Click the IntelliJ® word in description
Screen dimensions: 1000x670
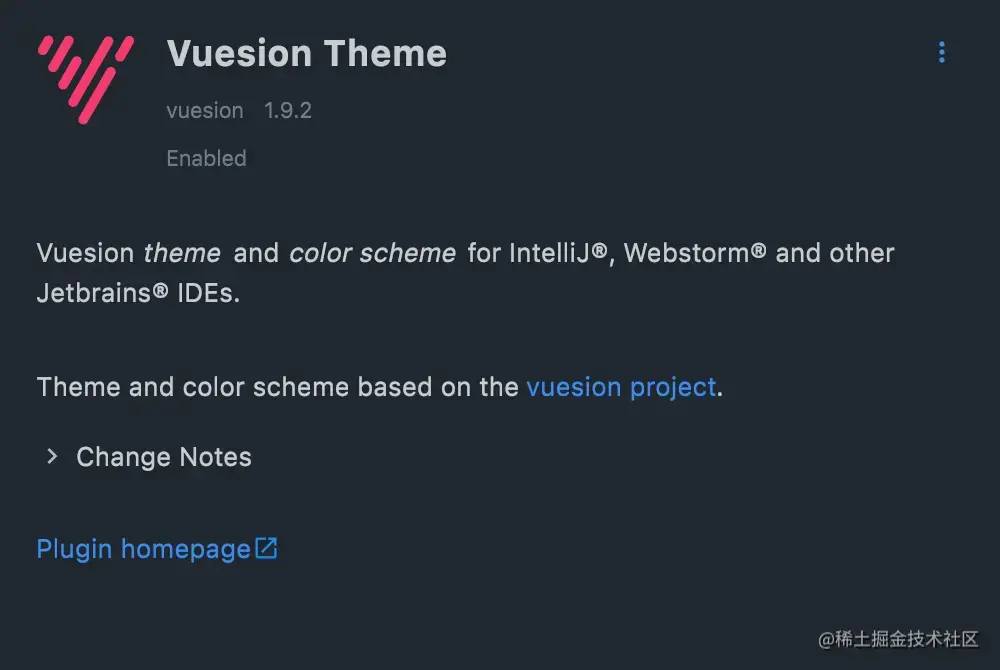tap(559, 253)
